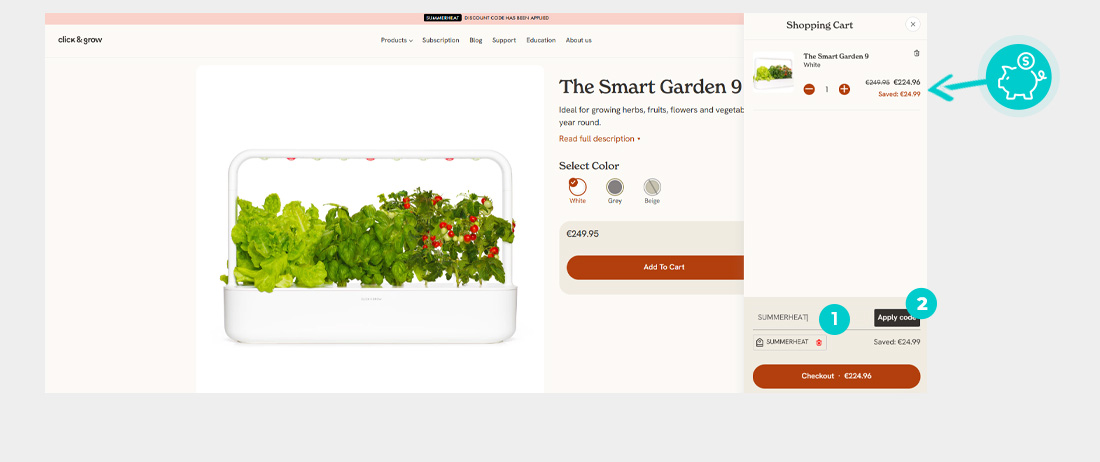Remove Smart Garden 9 using the trash icon
Image resolution: width=1100 pixels, height=462 pixels.
pos(916,53)
